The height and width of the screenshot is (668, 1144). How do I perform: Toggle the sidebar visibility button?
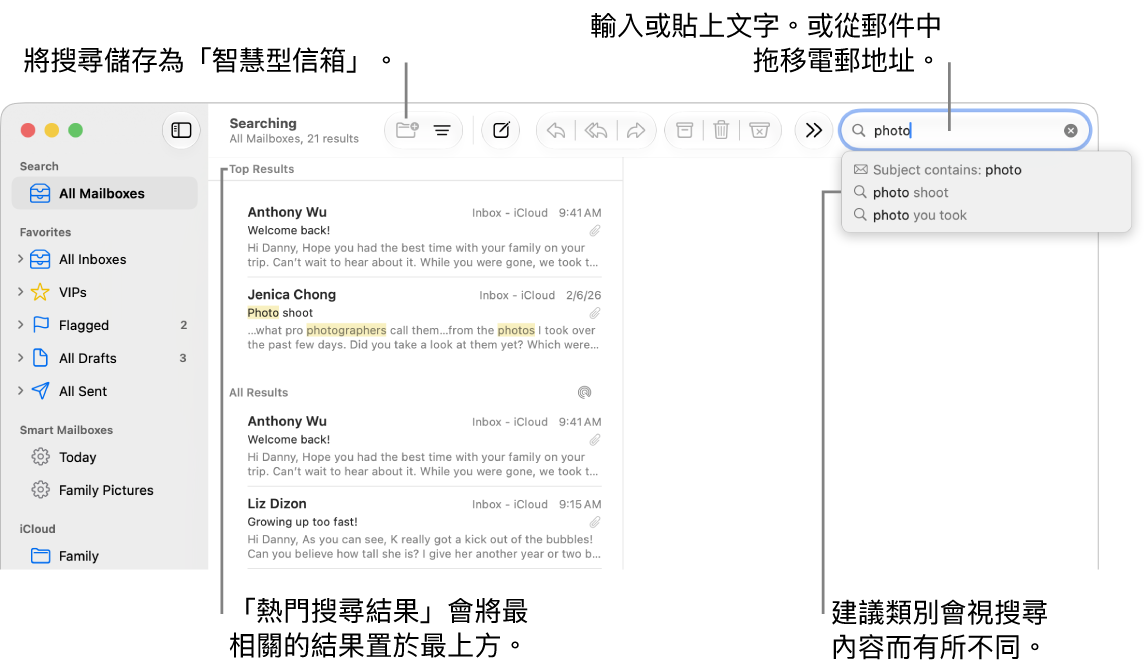tap(181, 131)
